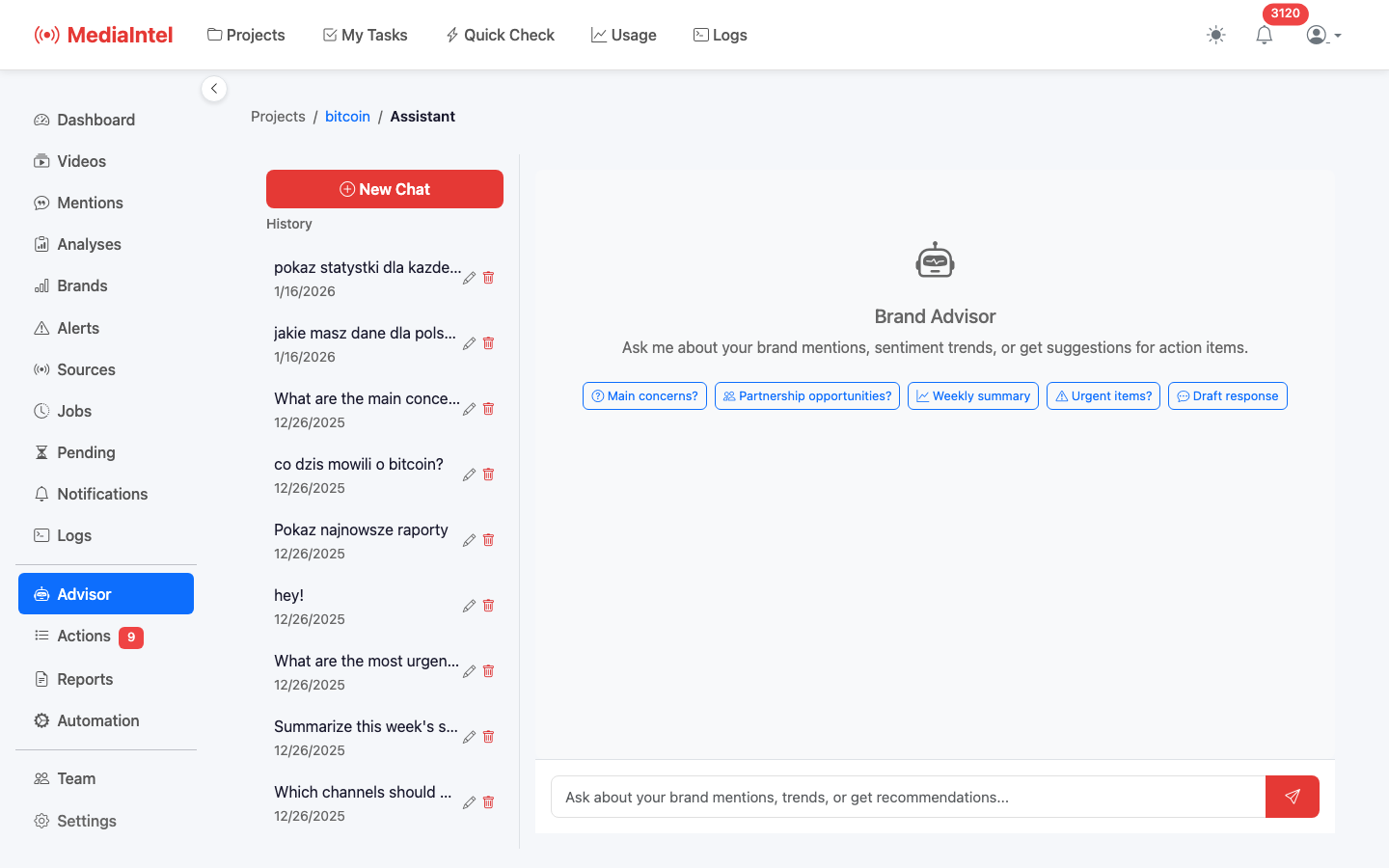The width and height of the screenshot is (1389, 868).
Task: Click the notification bell showing 3120
Action: click(x=1265, y=35)
